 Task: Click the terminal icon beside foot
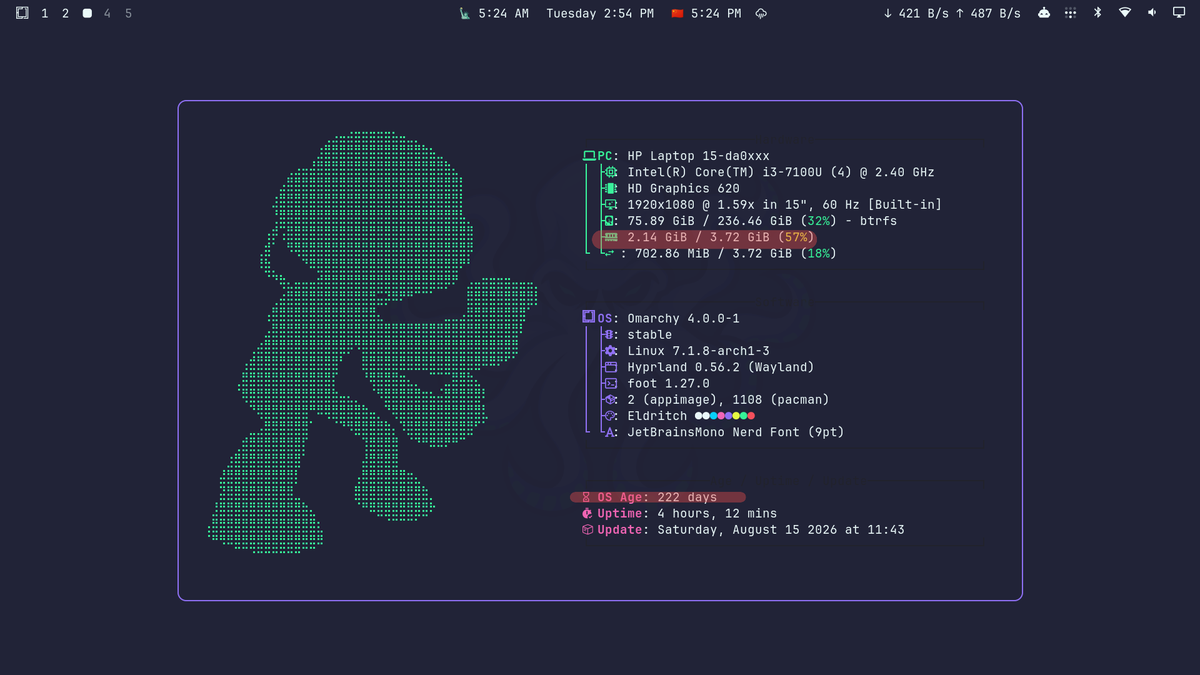[x=610, y=383]
